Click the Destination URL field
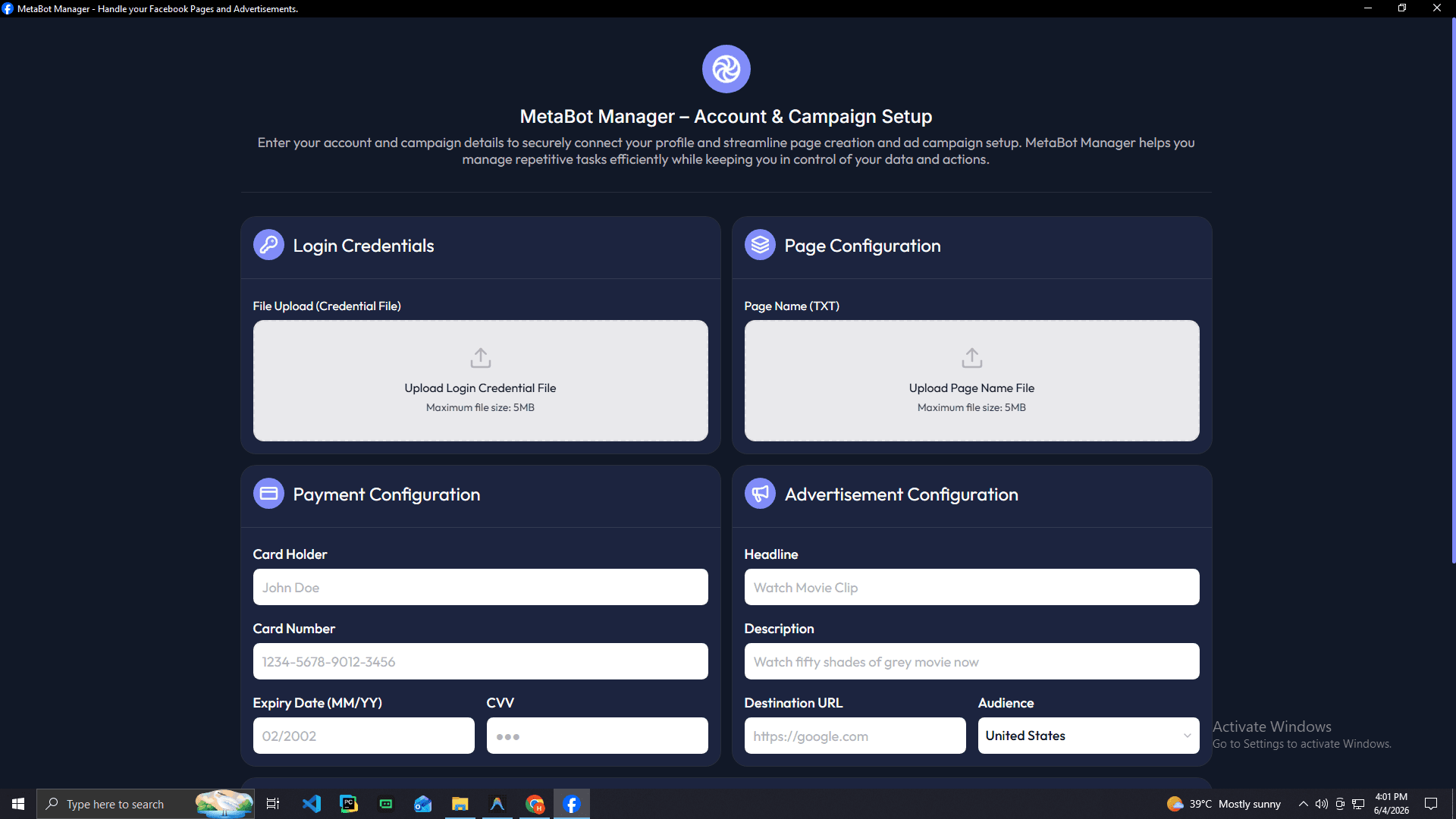This screenshot has height=819, width=1456. point(855,736)
